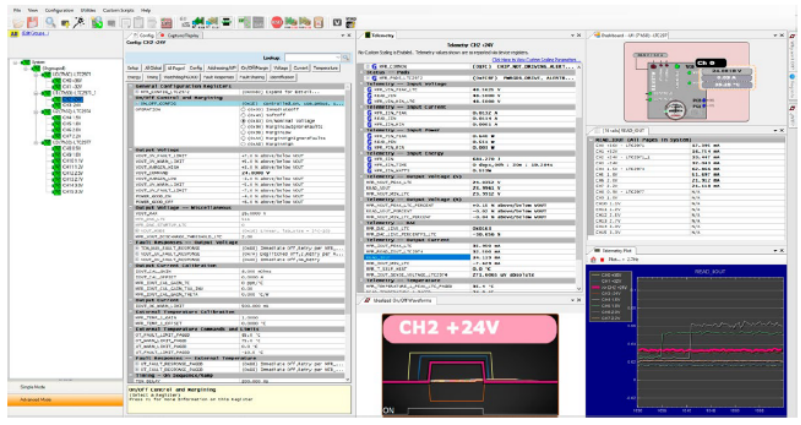Open the Lookup combo box dropdown
The width and height of the screenshot is (801, 425).
[338, 58]
